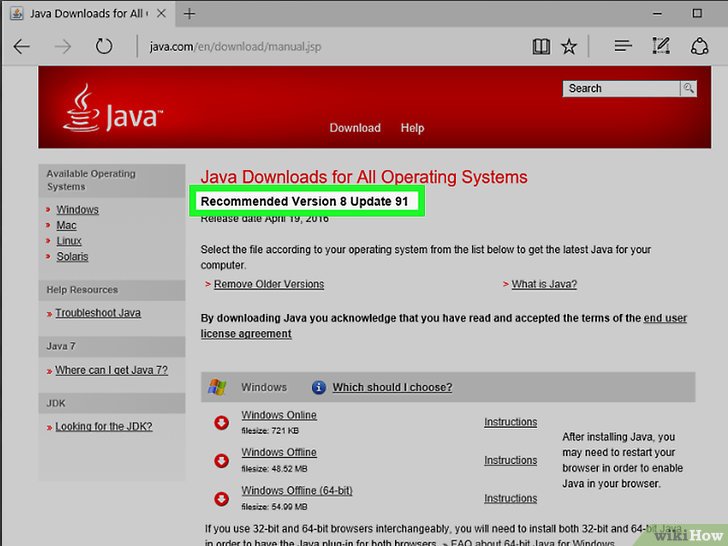Open Where can I get Java 7 link
The width and height of the screenshot is (728, 546).
(111, 370)
